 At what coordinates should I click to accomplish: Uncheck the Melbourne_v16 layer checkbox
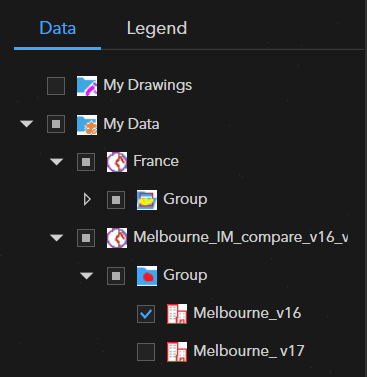[x=146, y=314]
